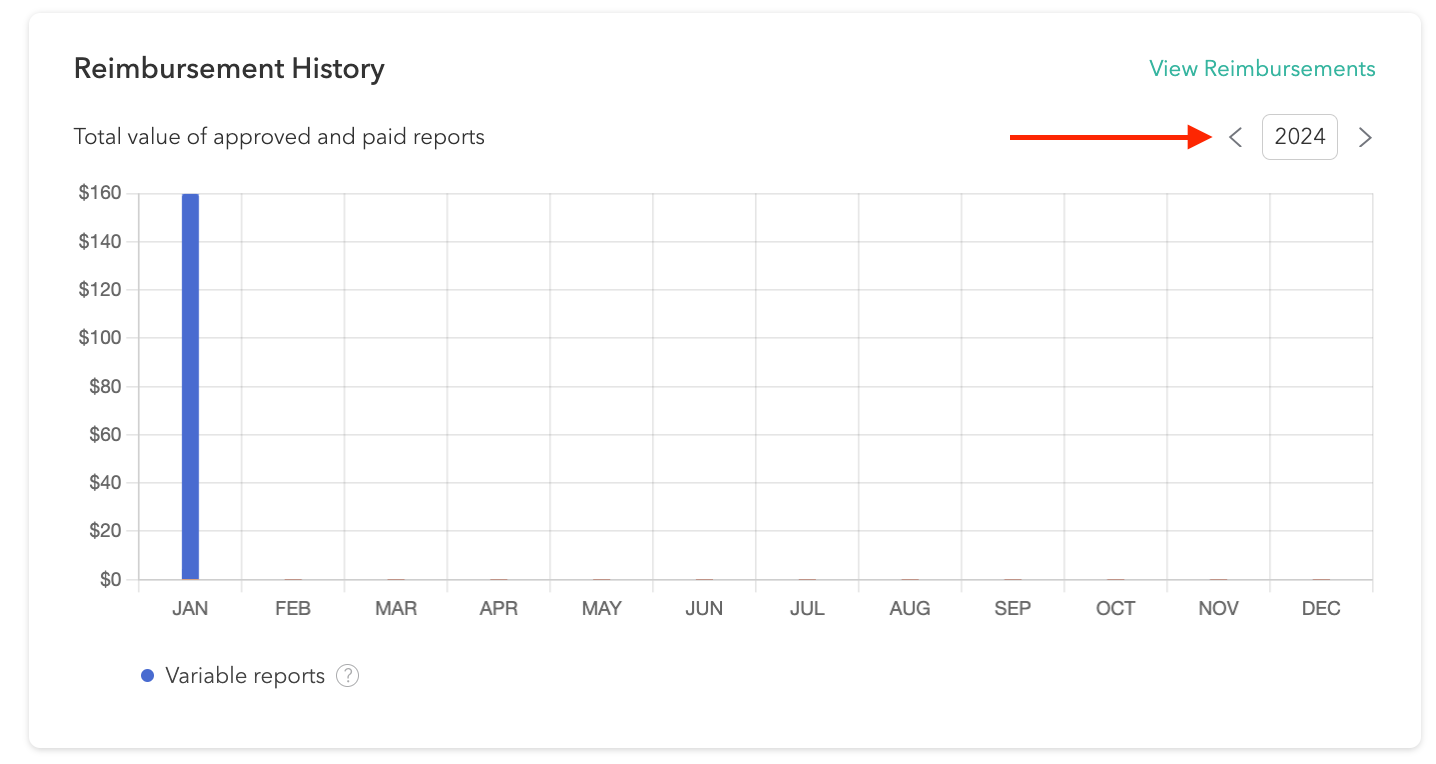
Task: Click the DEC month axis label
Action: point(1321,609)
